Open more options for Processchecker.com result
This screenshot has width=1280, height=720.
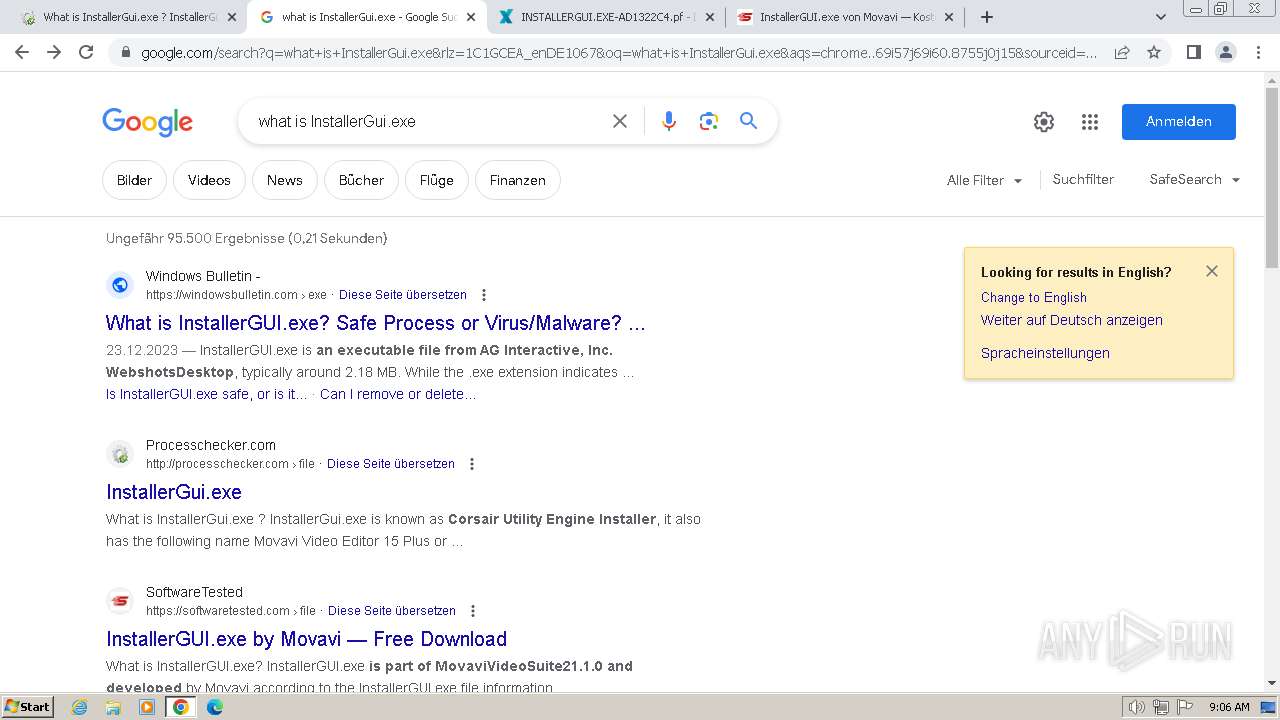(472, 464)
